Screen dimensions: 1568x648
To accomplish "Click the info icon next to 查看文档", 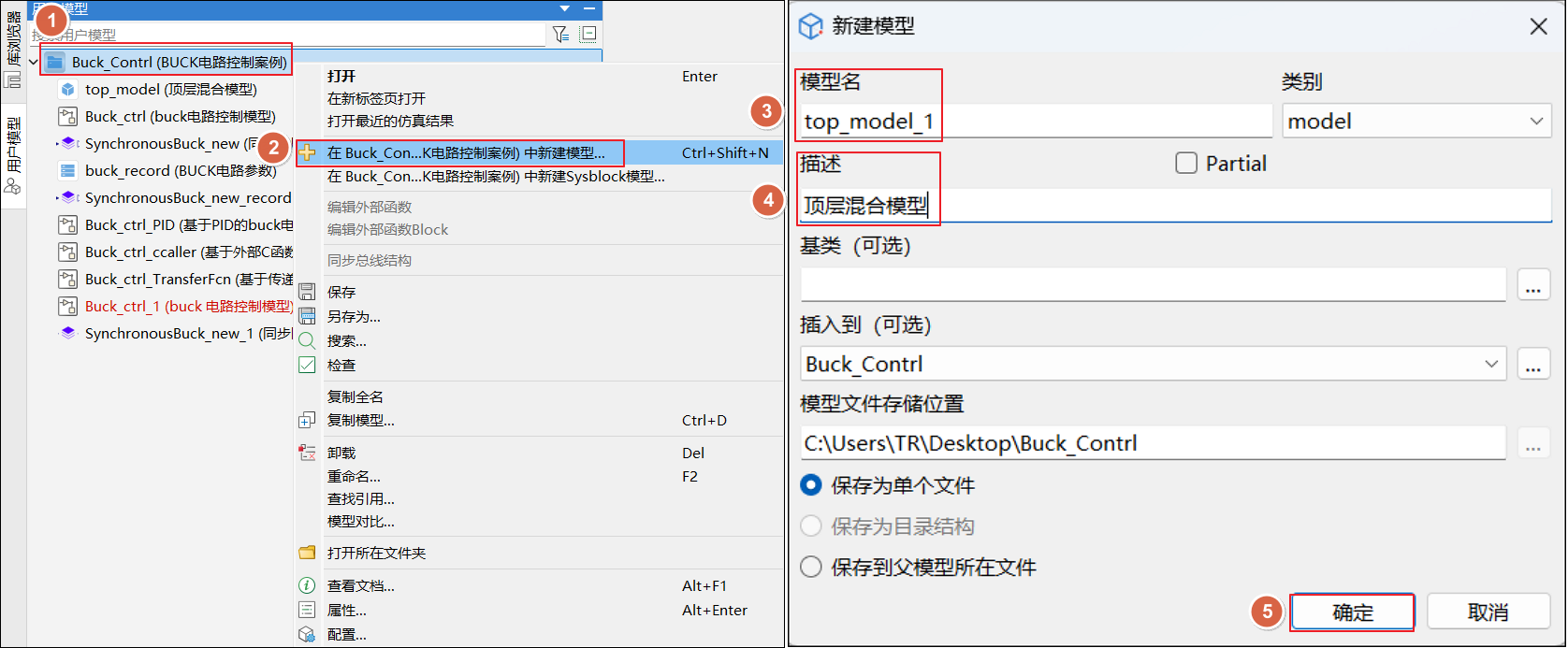I will [x=307, y=585].
